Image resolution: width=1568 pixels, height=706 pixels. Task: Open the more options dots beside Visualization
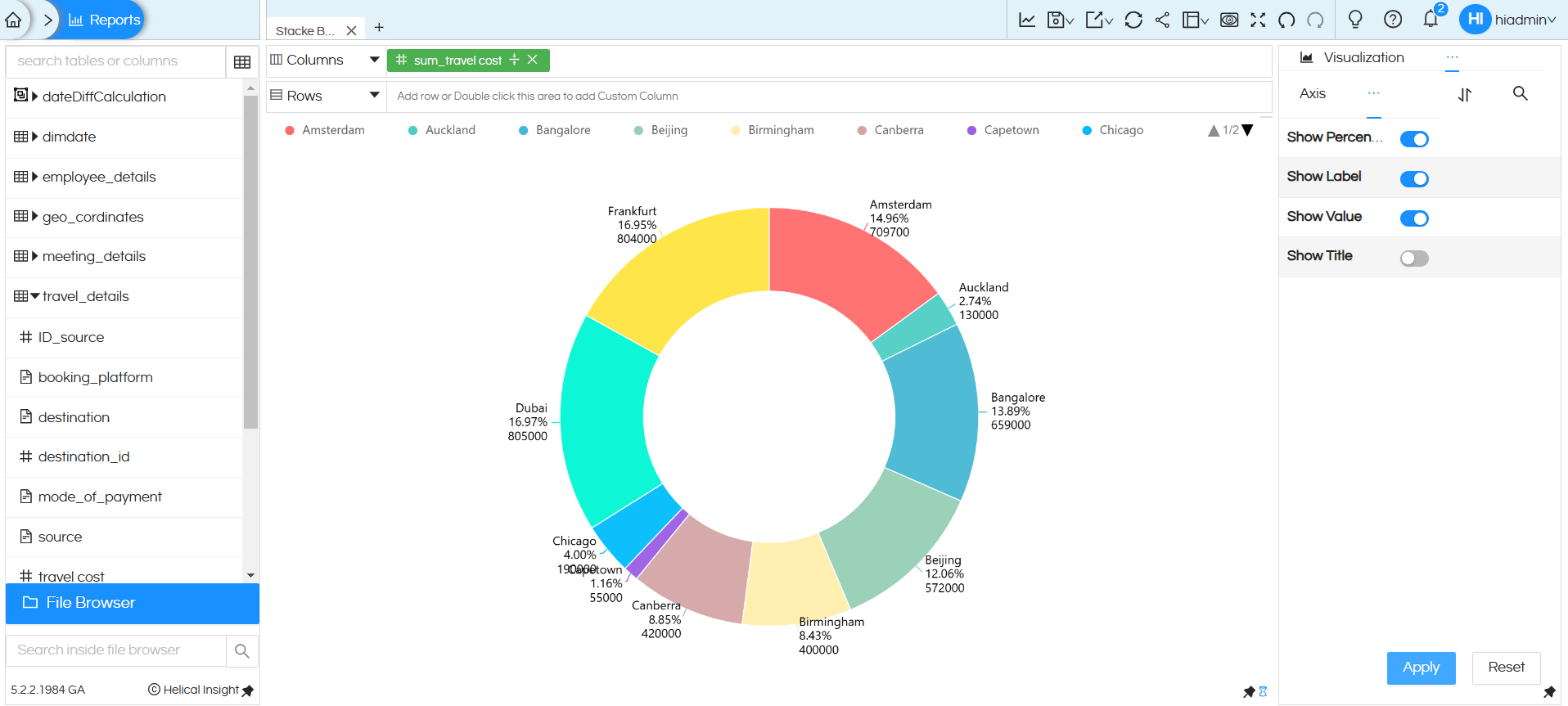(x=1453, y=57)
